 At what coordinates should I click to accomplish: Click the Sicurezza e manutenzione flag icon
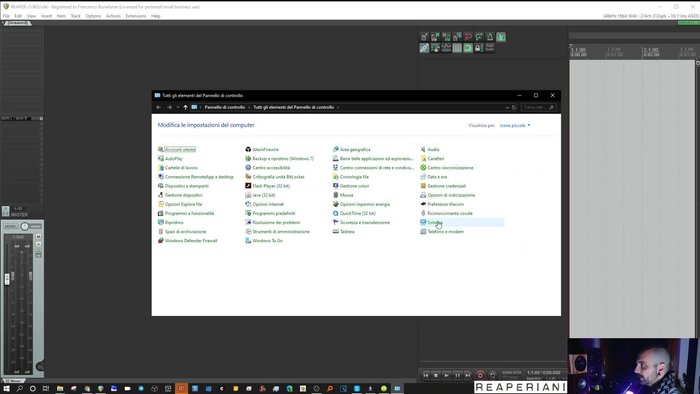336,222
